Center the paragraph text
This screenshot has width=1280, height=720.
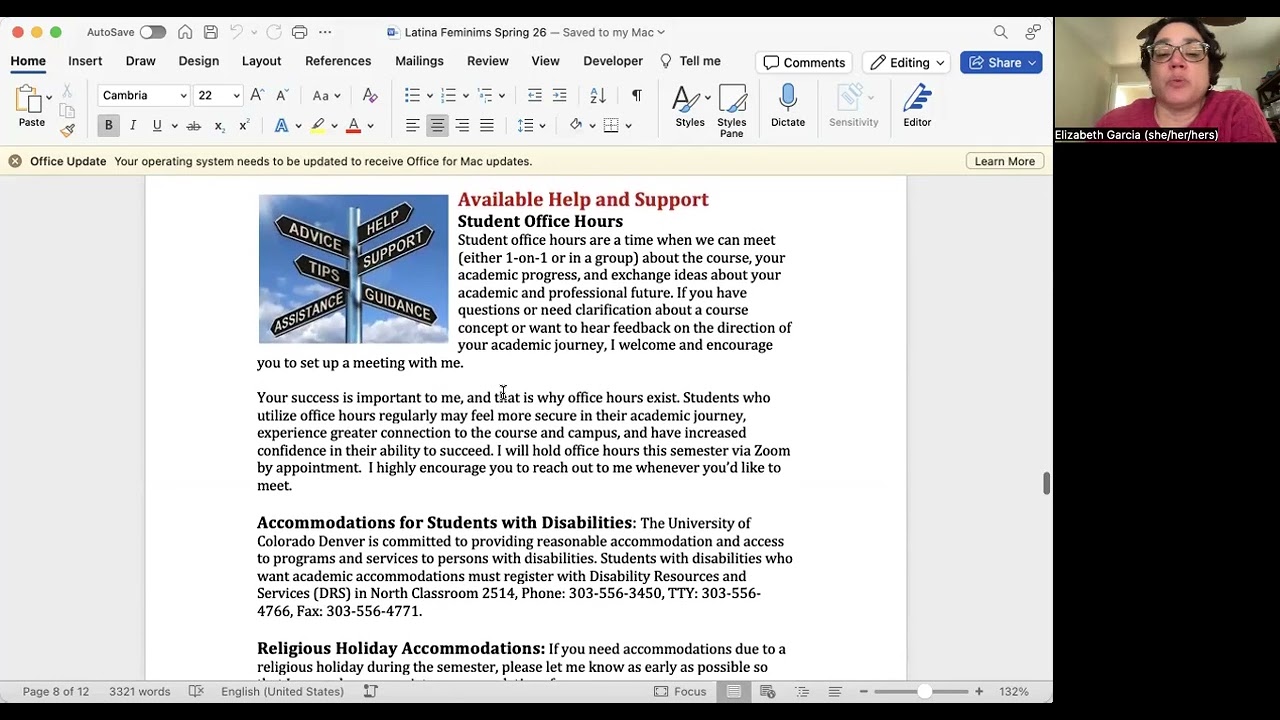coord(437,125)
